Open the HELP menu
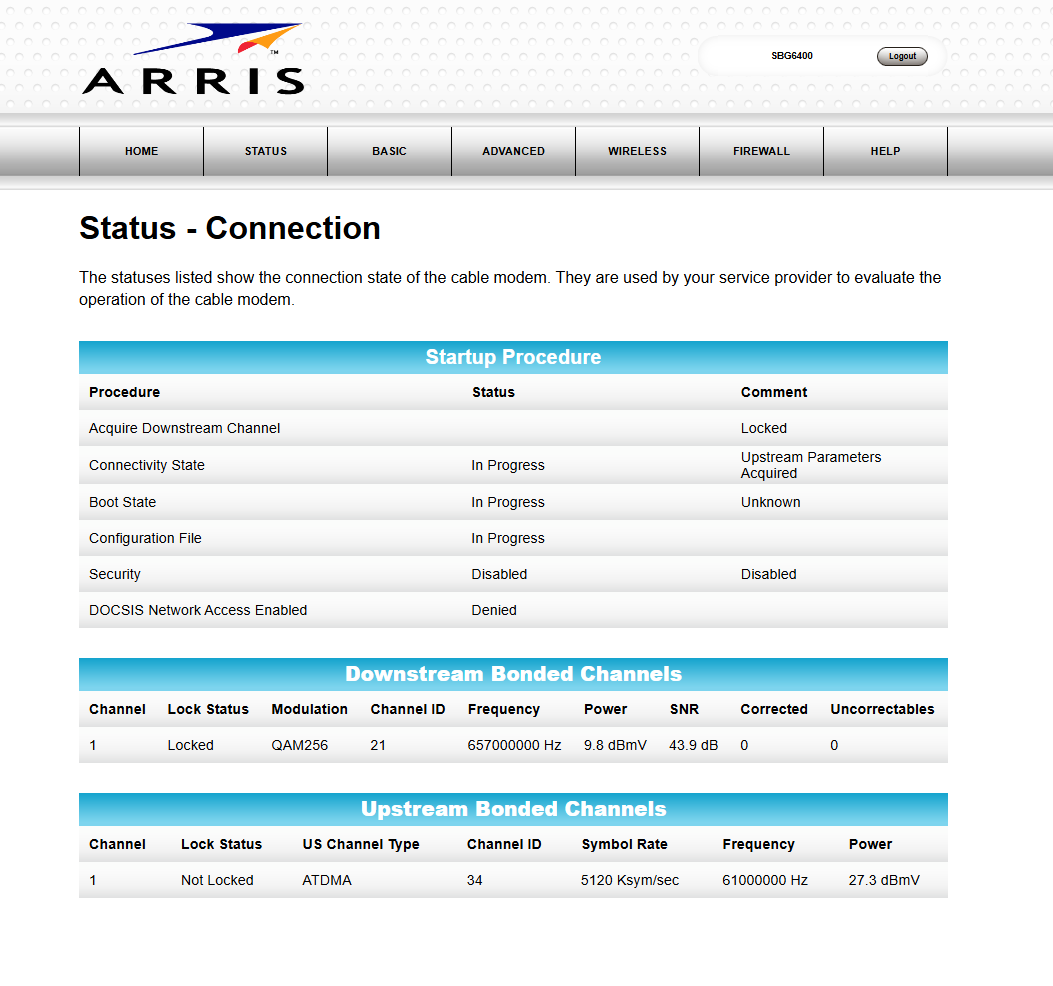The image size is (1053, 986). (885, 151)
